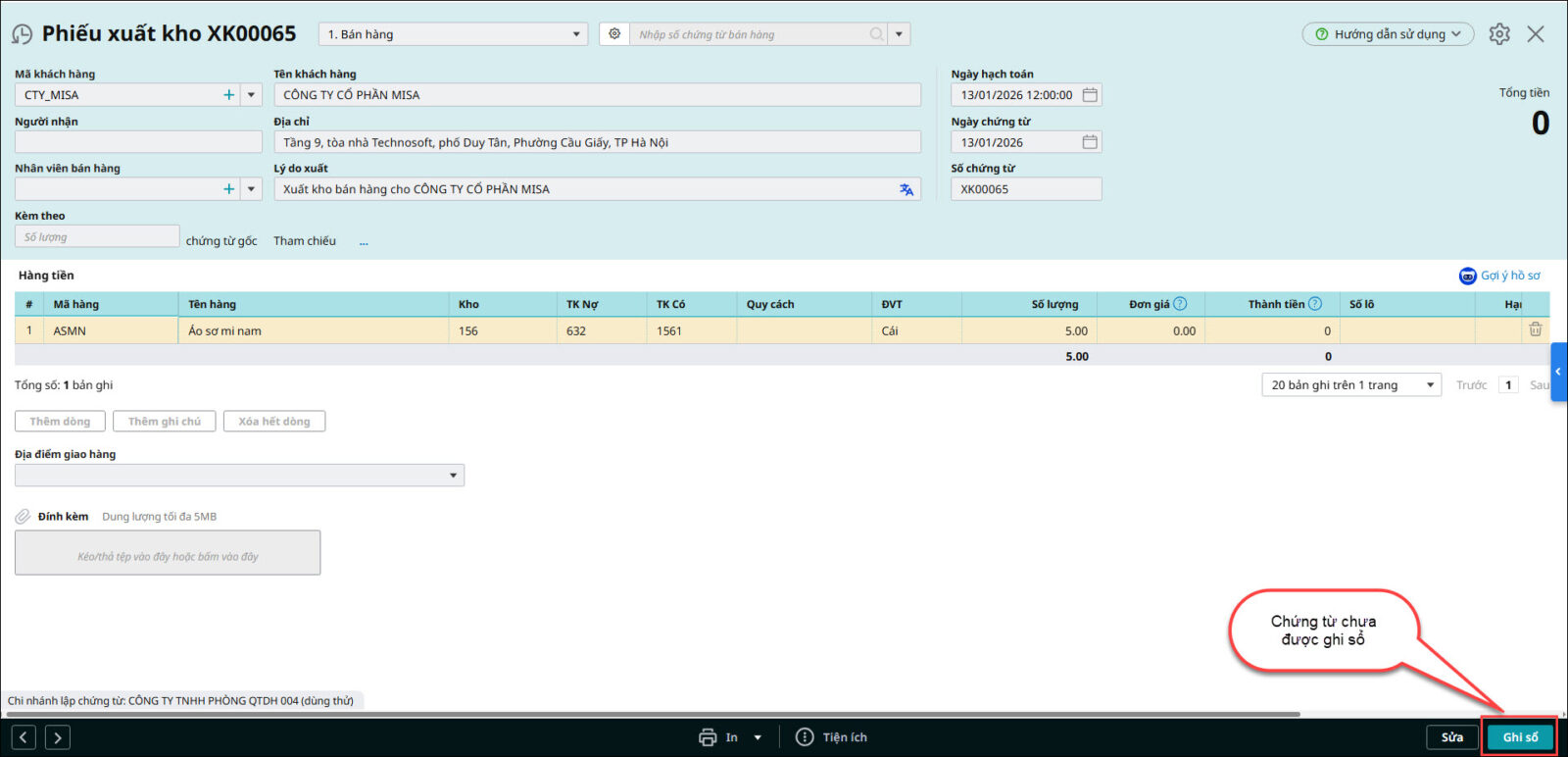1568x757 pixels.
Task: Click the translate icon in Lý do xuất
Action: [906, 189]
